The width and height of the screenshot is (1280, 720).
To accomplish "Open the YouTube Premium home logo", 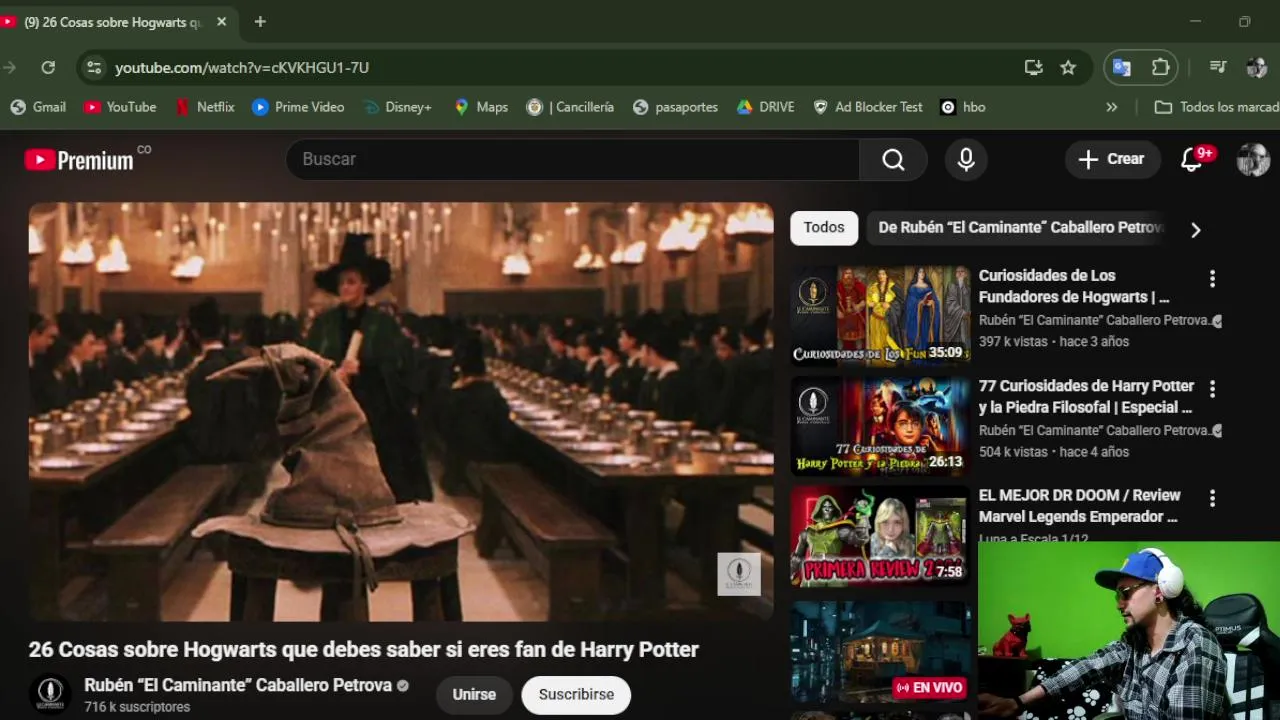I will 80,160.
